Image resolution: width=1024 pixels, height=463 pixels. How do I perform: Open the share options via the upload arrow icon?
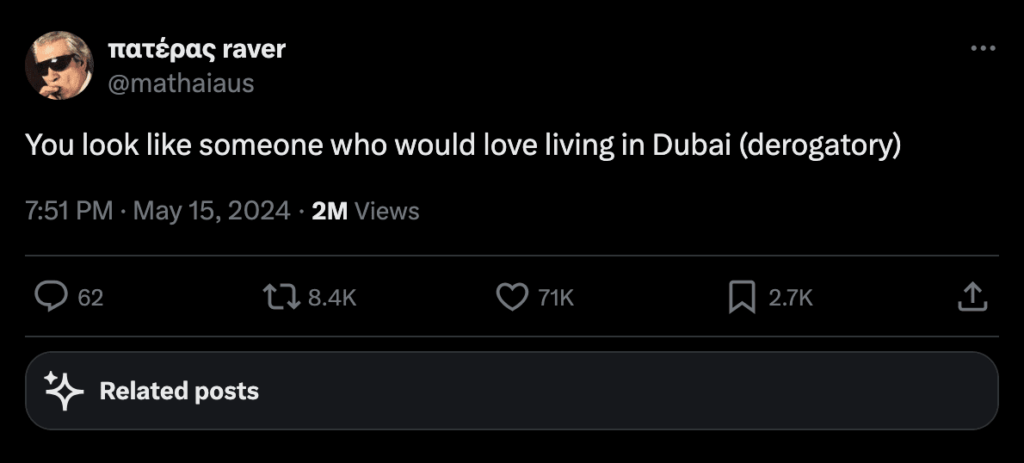973,296
